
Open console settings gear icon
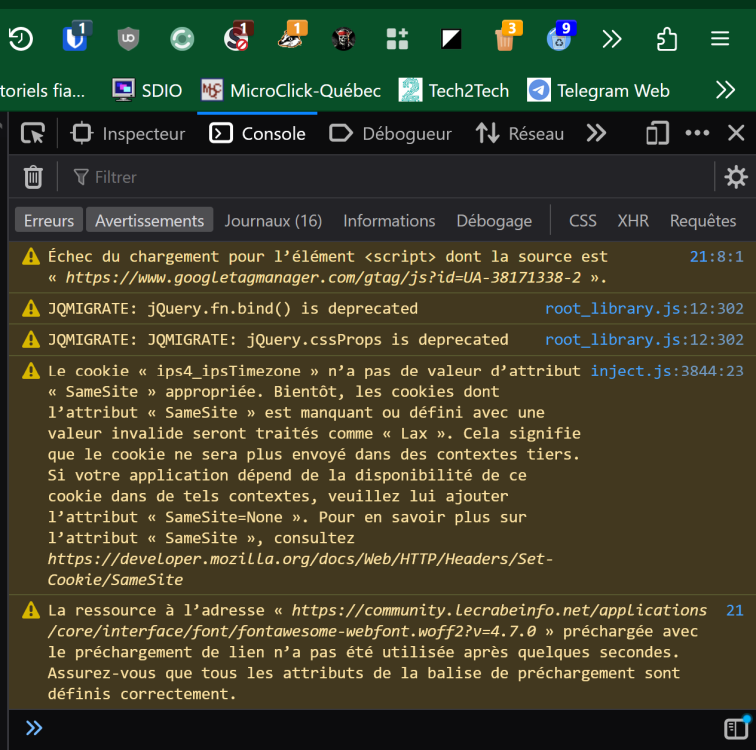click(736, 177)
